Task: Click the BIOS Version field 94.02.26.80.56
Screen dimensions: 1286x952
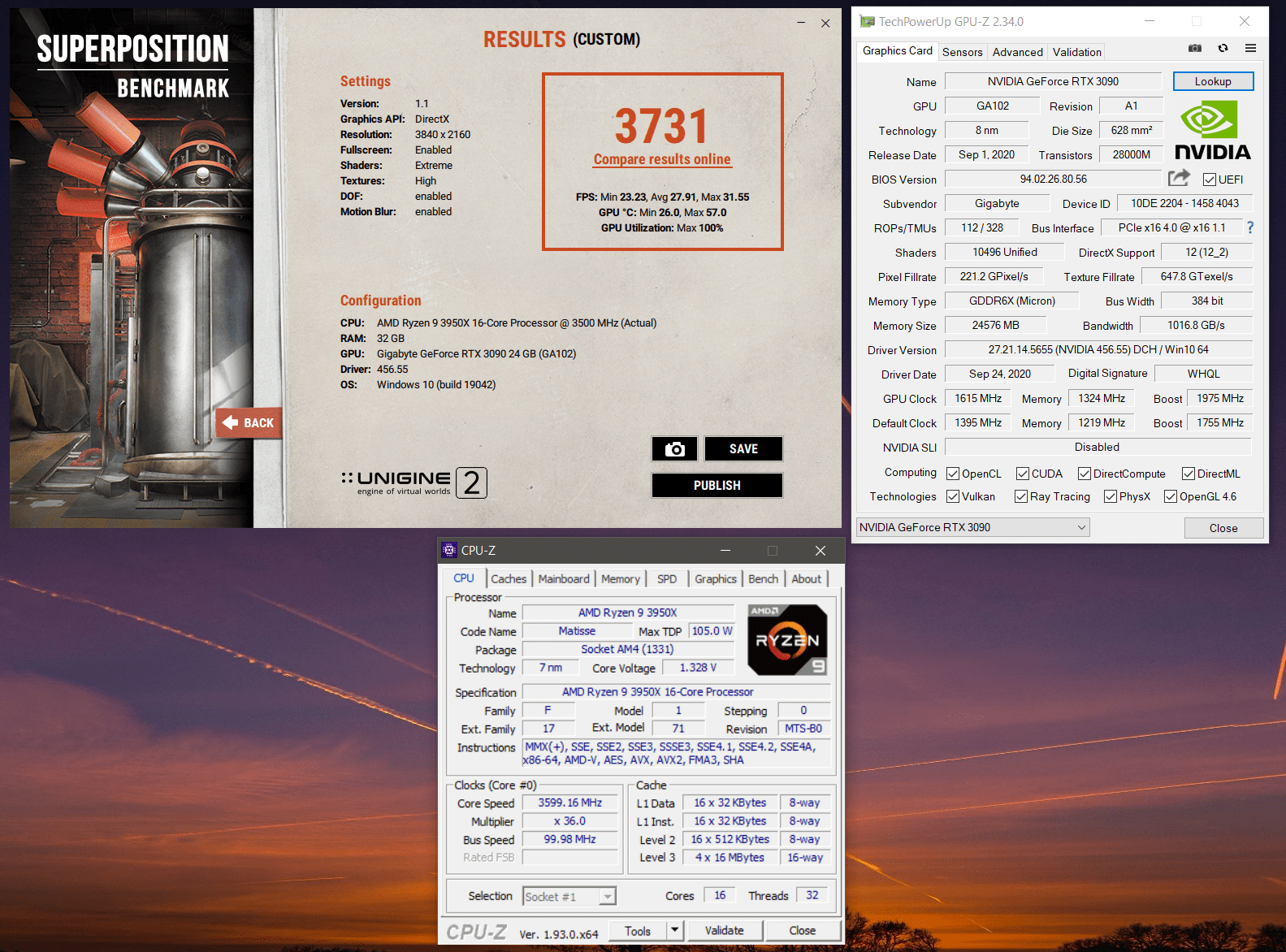Action: click(x=1053, y=179)
